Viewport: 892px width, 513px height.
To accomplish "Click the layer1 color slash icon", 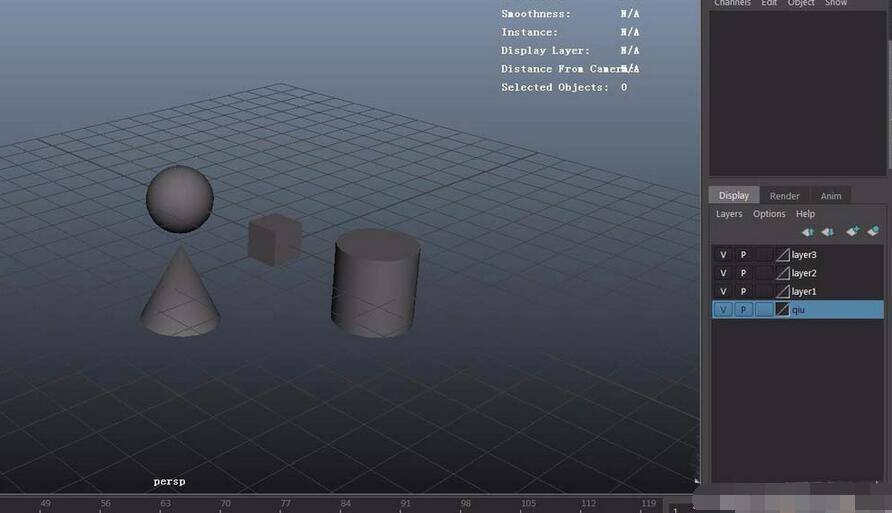I will click(x=783, y=291).
